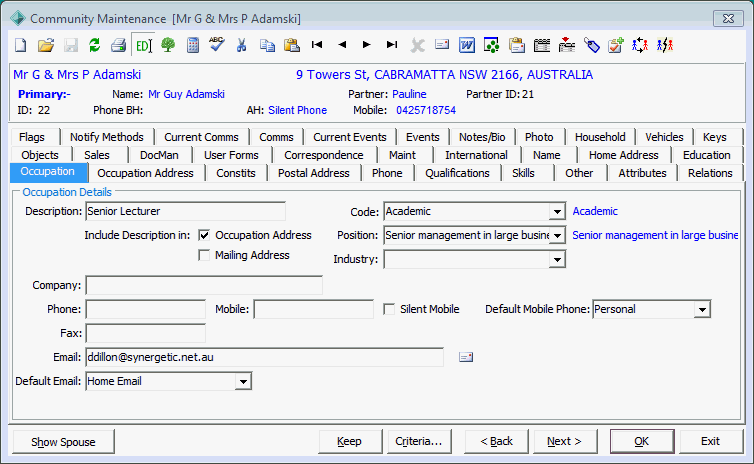Click the spell check ABC icon
This screenshot has height=464, width=754.
(217, 45)
